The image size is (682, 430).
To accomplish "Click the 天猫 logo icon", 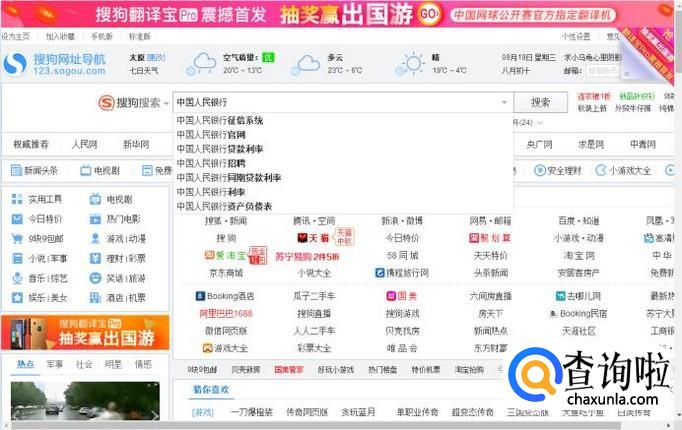I will click(x=302, y=238).
